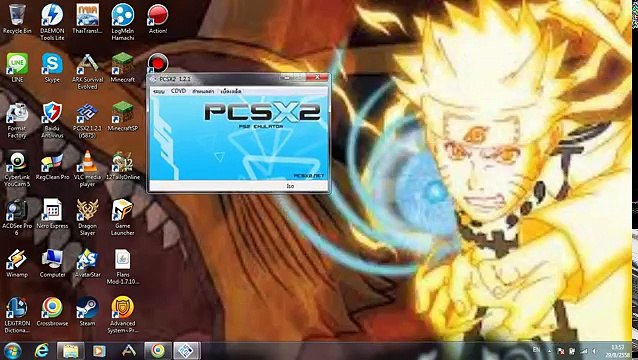Click the Iso status label in PCSX2
Viewport: 638px width, 360px height.
click(290, 186)
